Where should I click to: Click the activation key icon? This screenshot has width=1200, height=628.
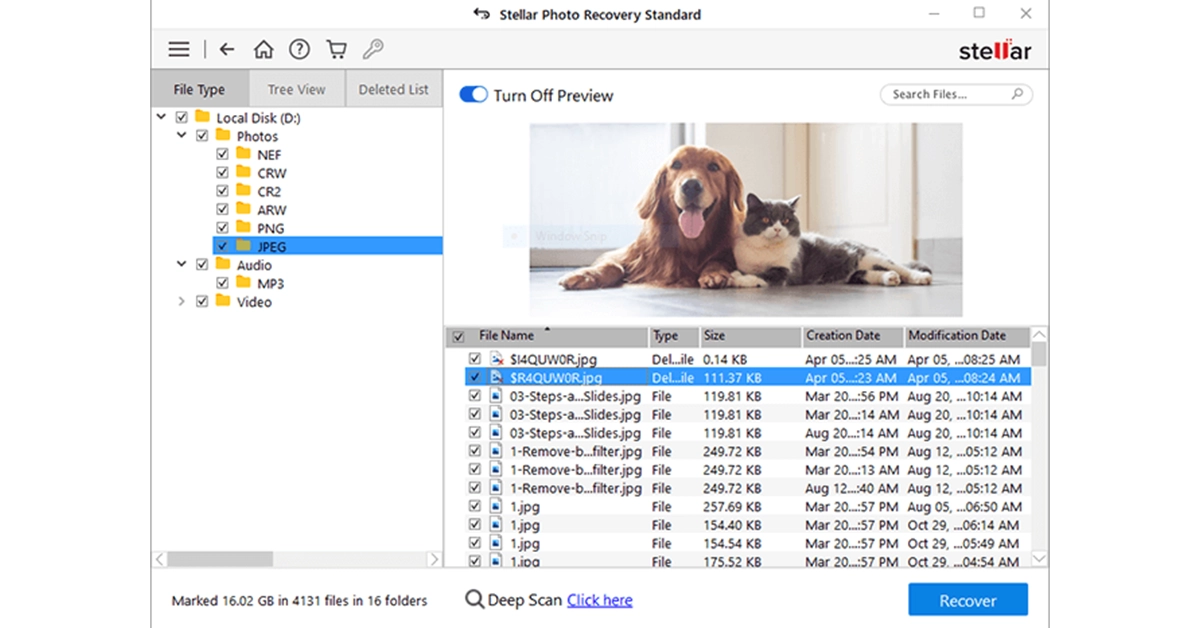point(373,49)
